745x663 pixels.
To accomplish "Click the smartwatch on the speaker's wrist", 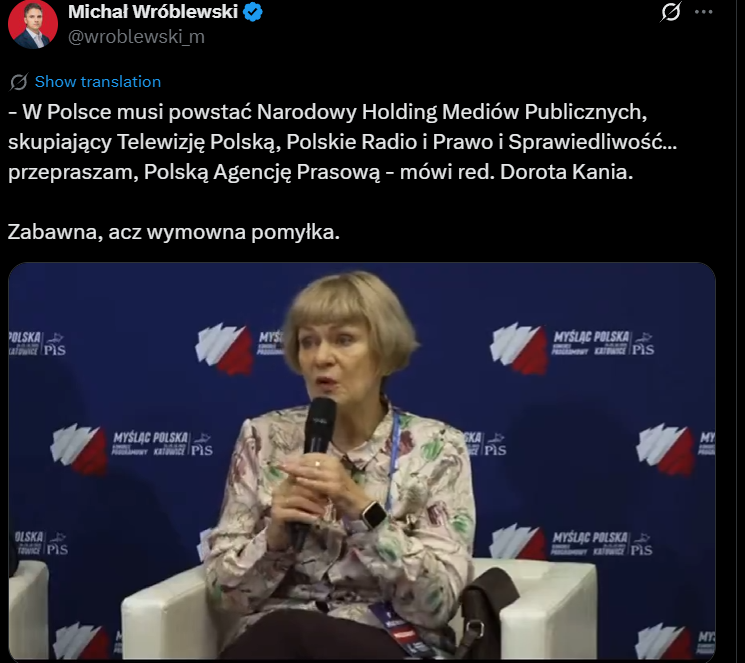I will pyautogui.click(x=374, y=515).
